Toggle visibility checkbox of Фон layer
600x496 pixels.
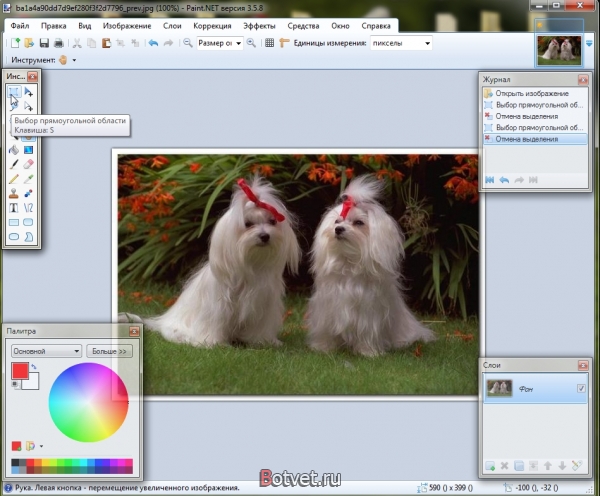pyautogui.click(x=581, y=388)
